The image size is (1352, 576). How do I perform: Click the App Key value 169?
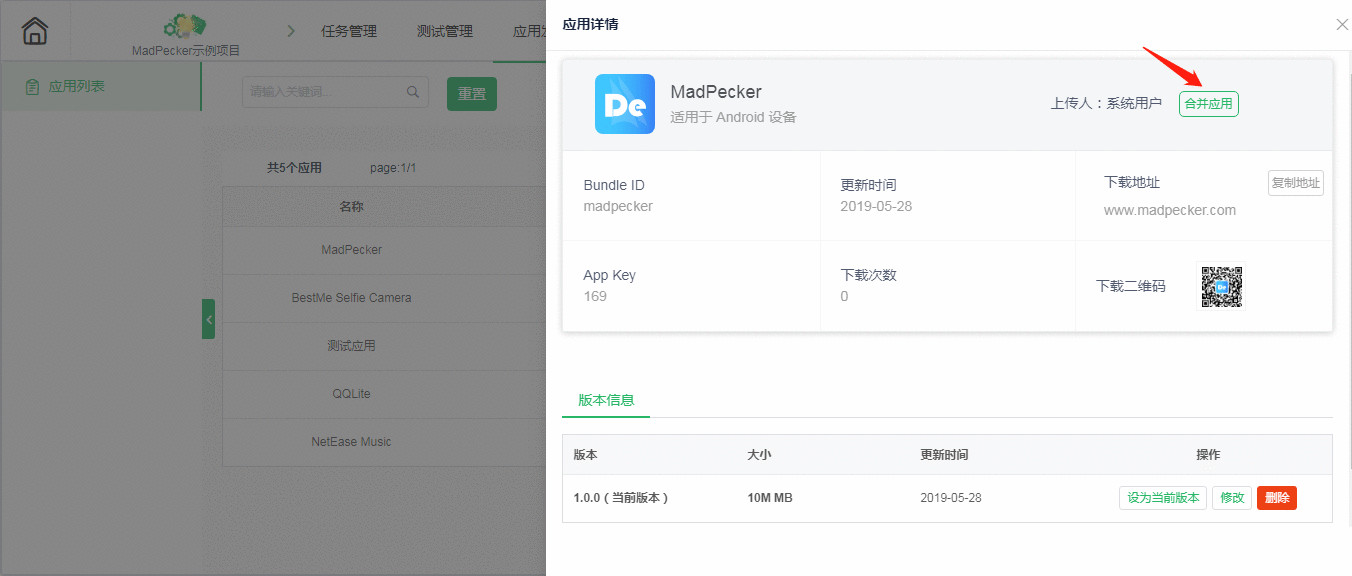pos(595,296)
